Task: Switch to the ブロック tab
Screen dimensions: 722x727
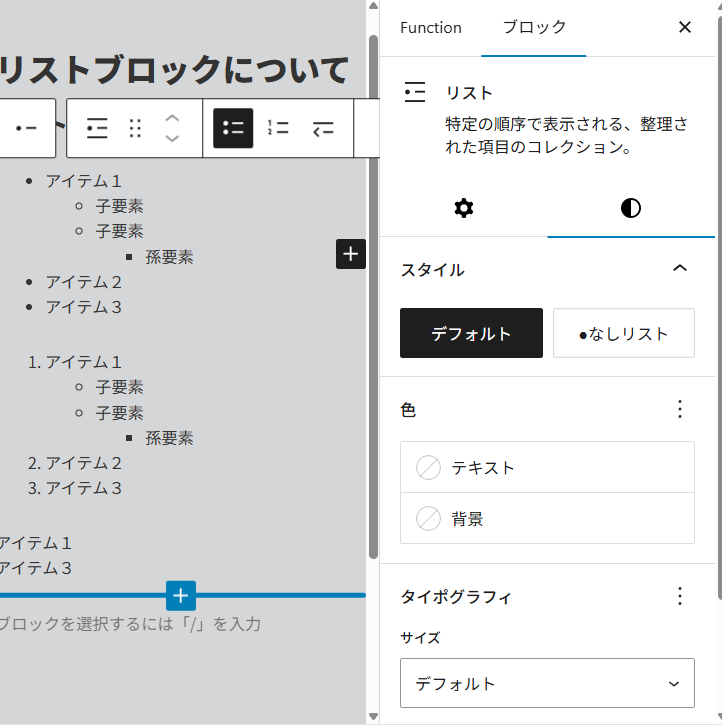Action: [x=534, y=28]
